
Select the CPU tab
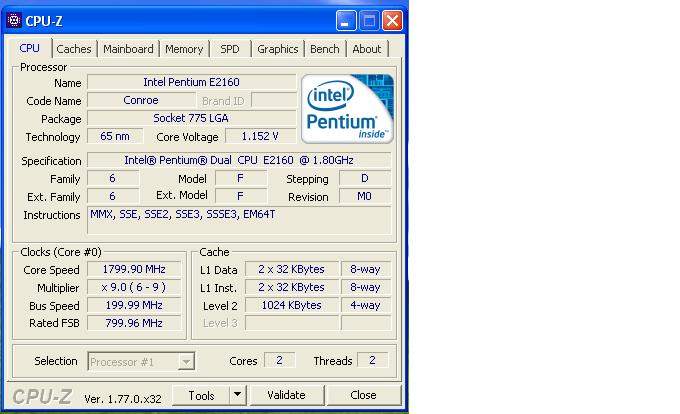pyautogui.click(x=29, y=48)
